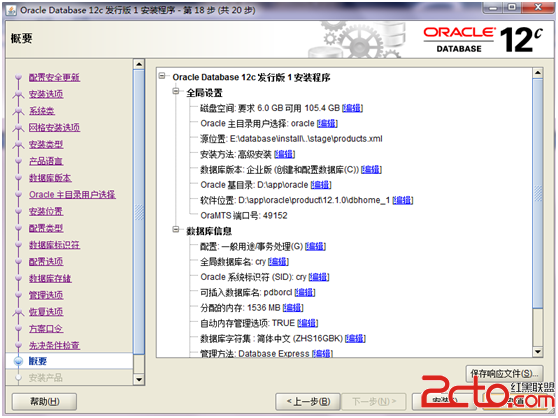558x418 pixels.
Task: Open the 方案口令 step
Action: click(46, 328)
